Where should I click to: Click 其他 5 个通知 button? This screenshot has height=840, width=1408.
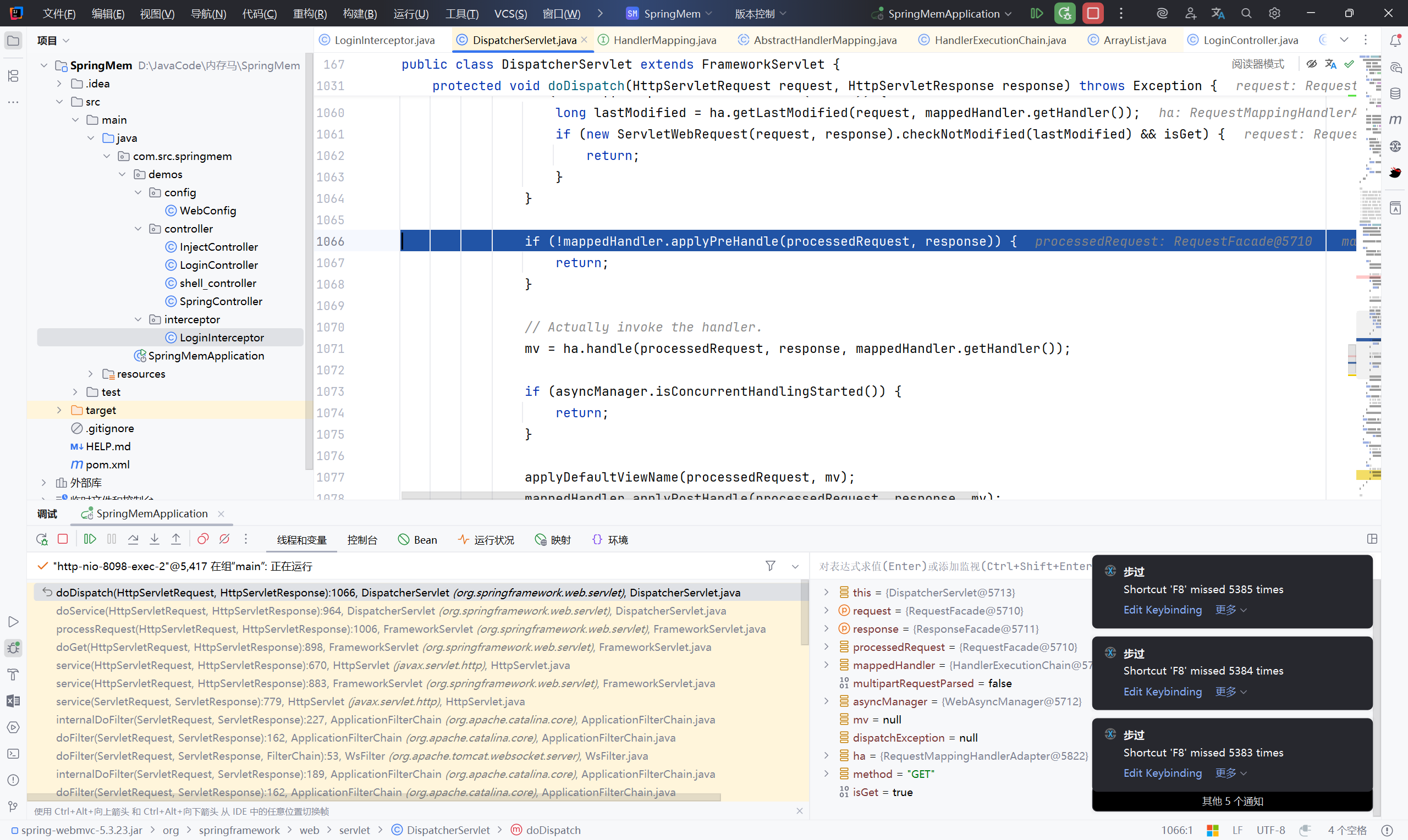[1232, 802]
